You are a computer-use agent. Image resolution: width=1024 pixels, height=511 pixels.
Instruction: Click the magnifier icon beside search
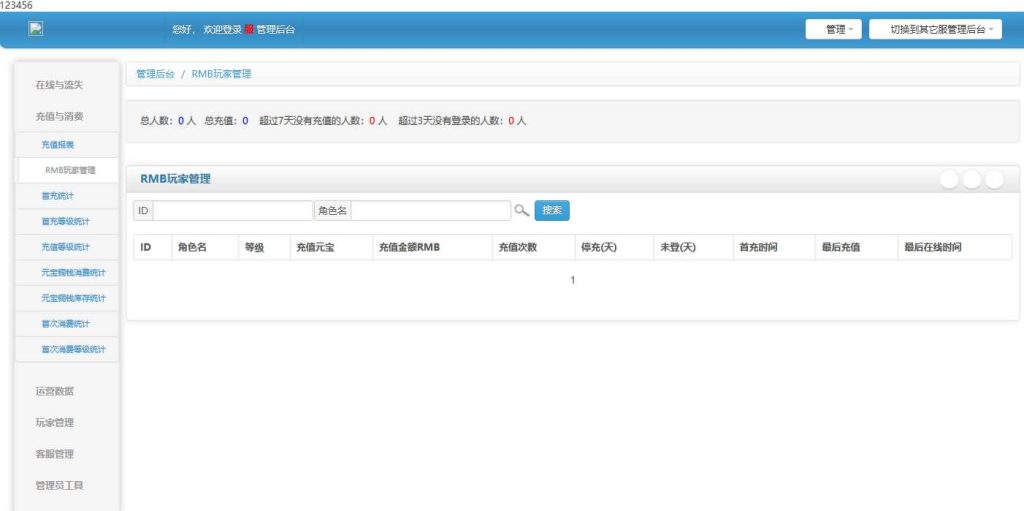point(521,211)
